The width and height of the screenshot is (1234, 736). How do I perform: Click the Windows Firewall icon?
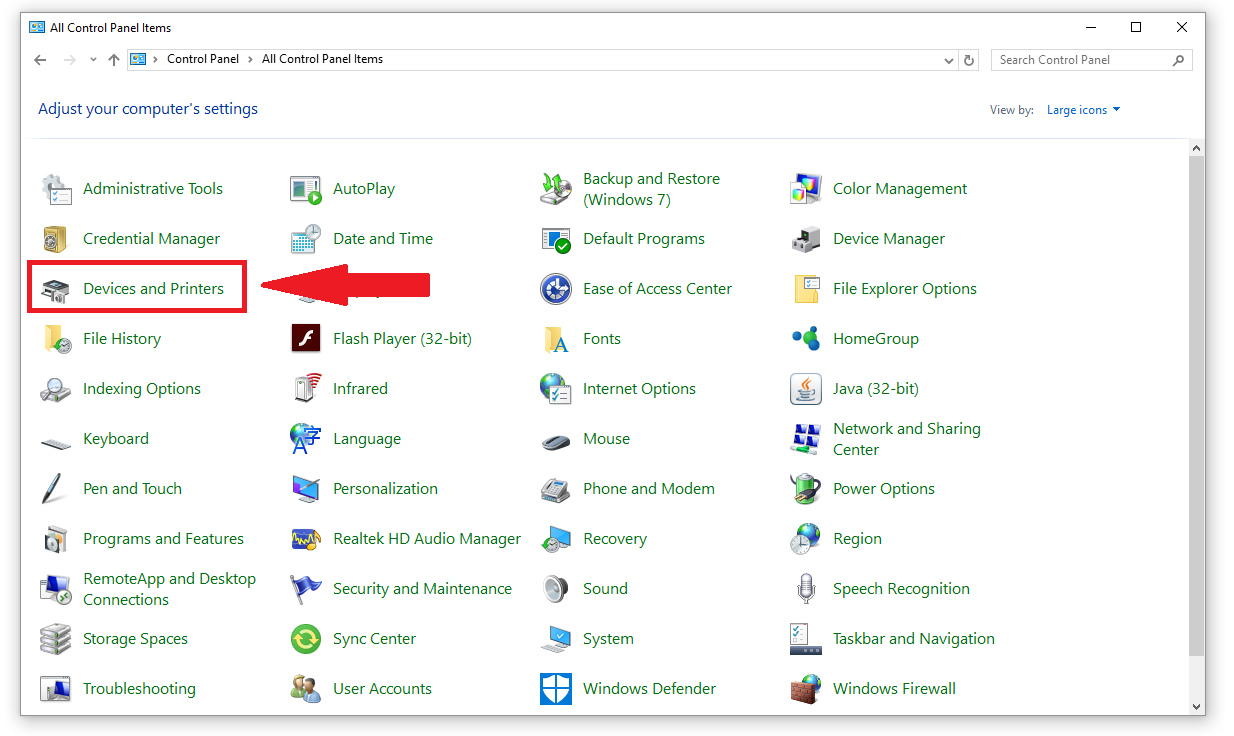(806, 689)
